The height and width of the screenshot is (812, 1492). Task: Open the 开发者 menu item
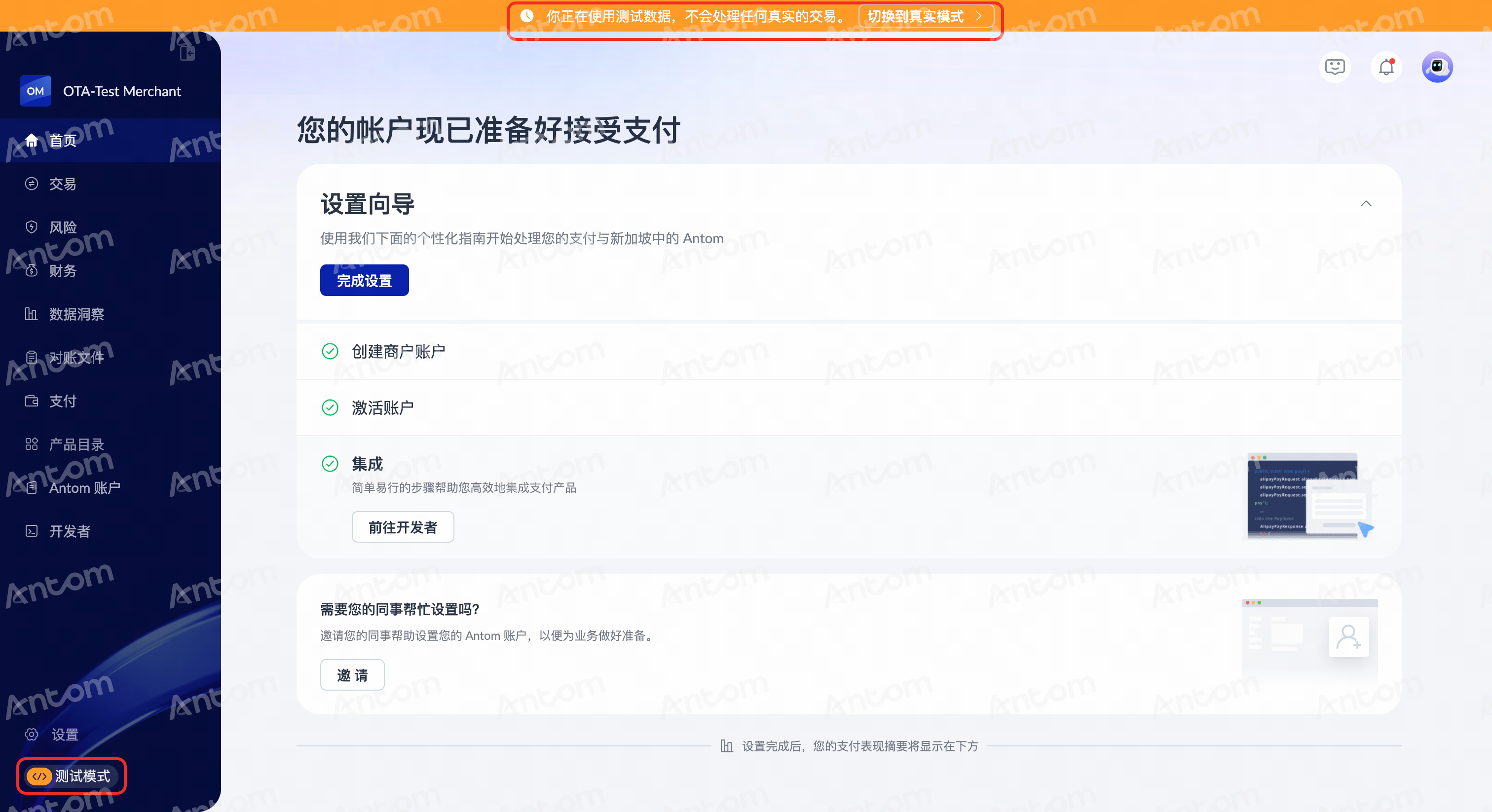(111, 531)
